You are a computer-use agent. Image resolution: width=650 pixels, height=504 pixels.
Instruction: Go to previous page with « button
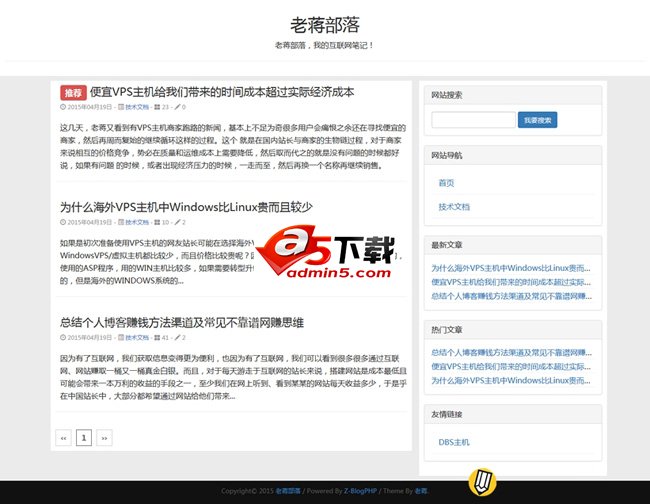63,438
